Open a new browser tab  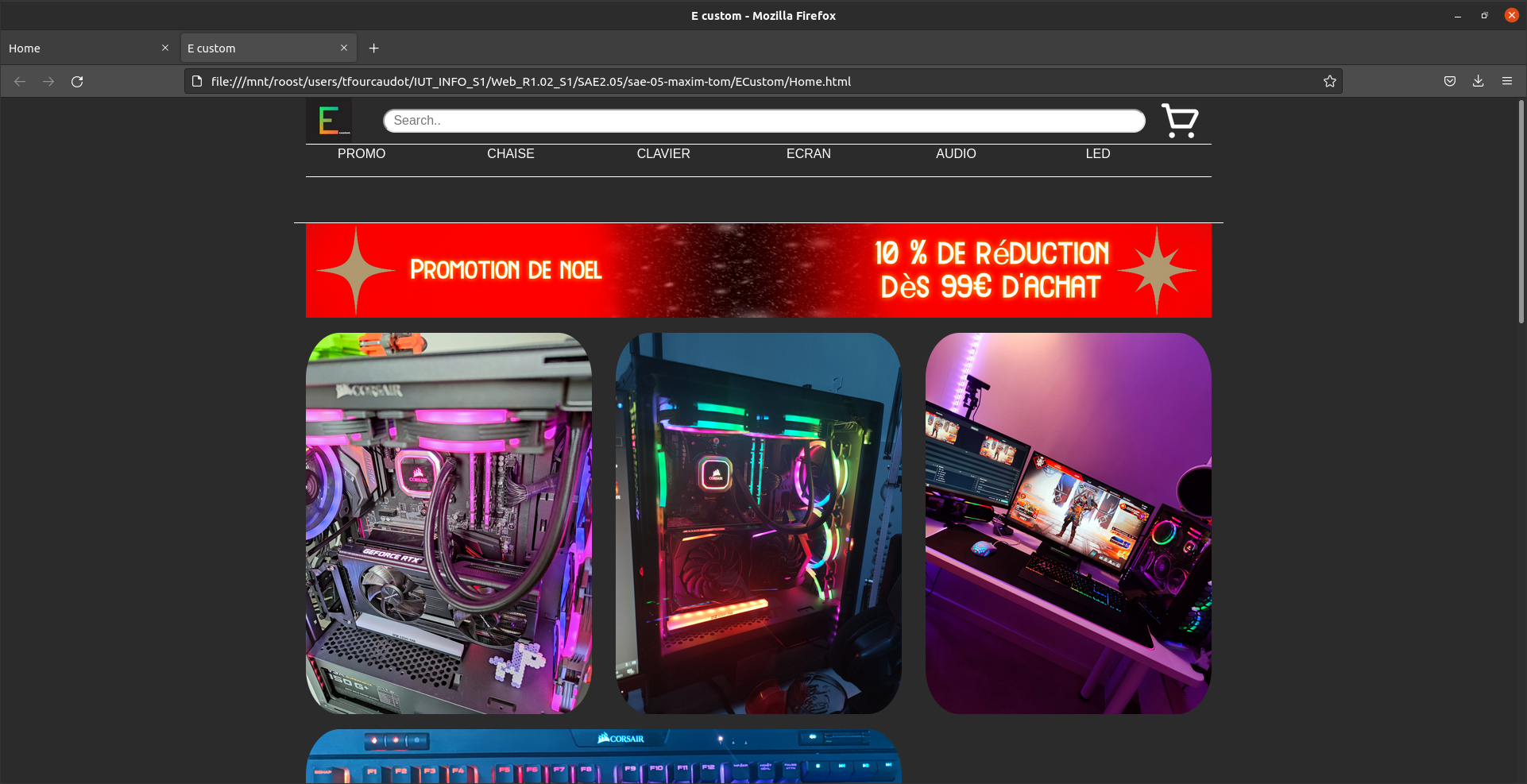click(373, 48)
